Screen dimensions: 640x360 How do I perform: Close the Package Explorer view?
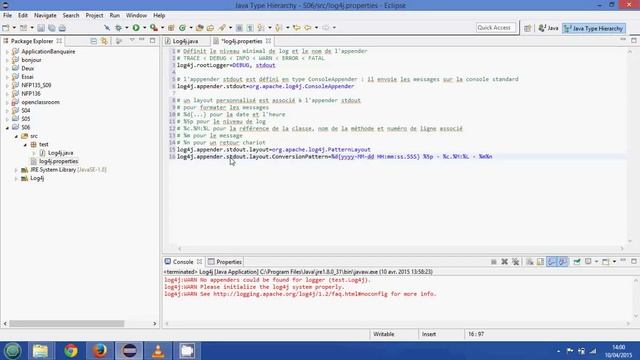[59, 41]
